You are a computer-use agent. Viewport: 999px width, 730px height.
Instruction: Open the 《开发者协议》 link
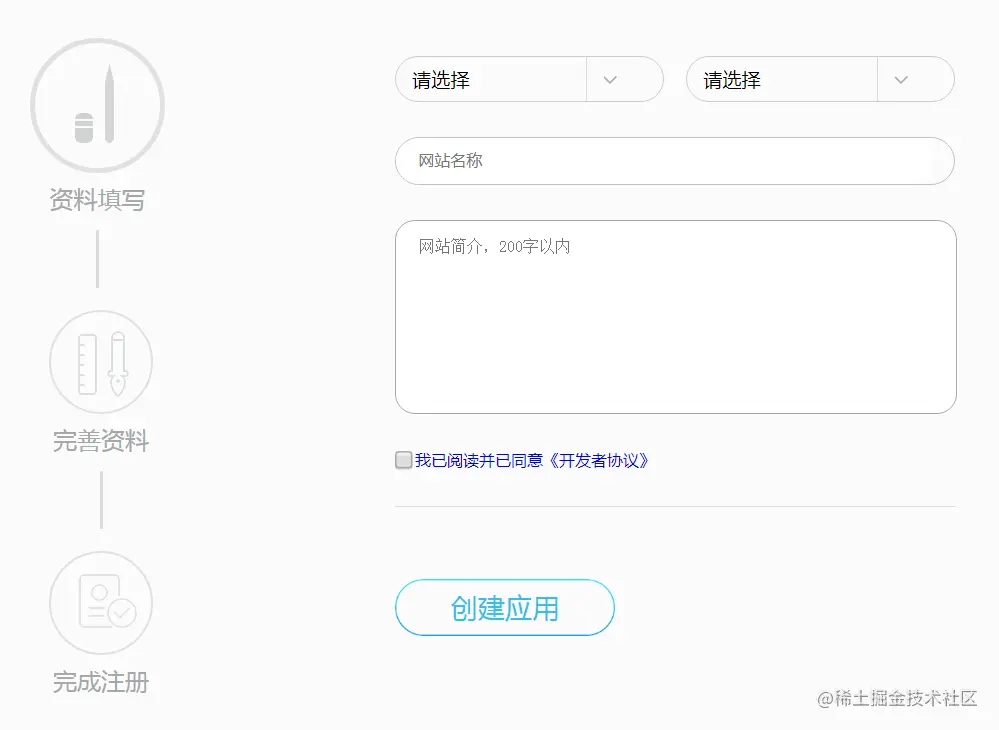pos(599,461)
